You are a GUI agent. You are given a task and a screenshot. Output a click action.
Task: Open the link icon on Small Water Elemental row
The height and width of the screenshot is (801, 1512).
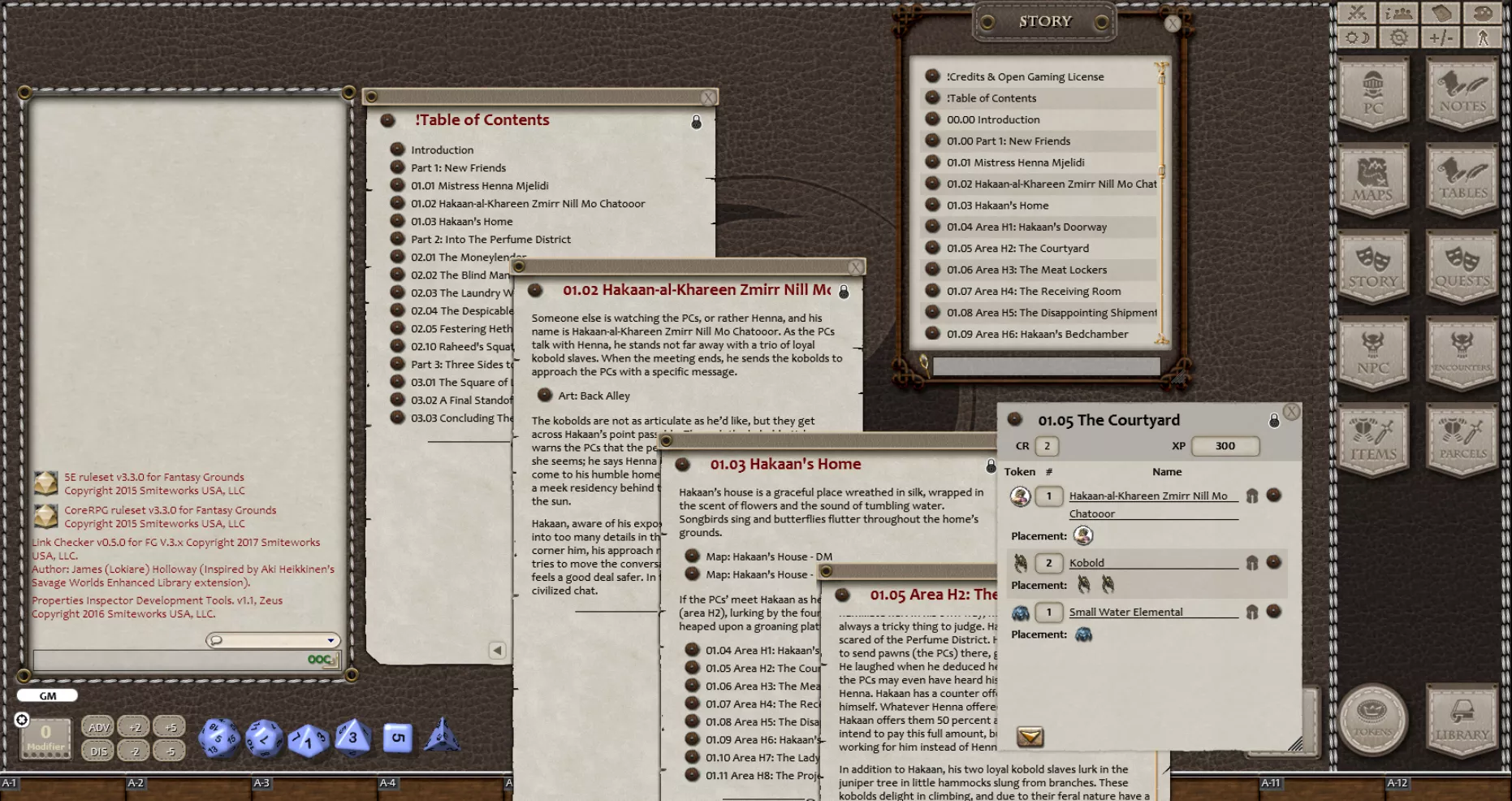click(x=1273, y=611)
